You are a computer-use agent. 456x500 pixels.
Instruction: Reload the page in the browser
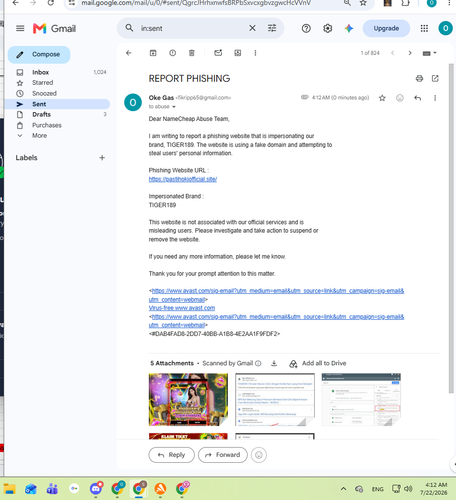point(51,3)
